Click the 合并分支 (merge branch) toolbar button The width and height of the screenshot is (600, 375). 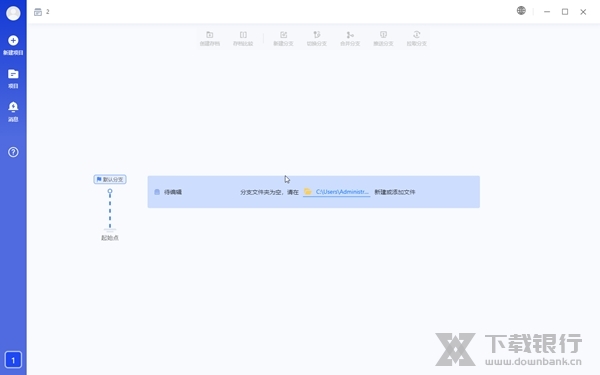(350, 39)
